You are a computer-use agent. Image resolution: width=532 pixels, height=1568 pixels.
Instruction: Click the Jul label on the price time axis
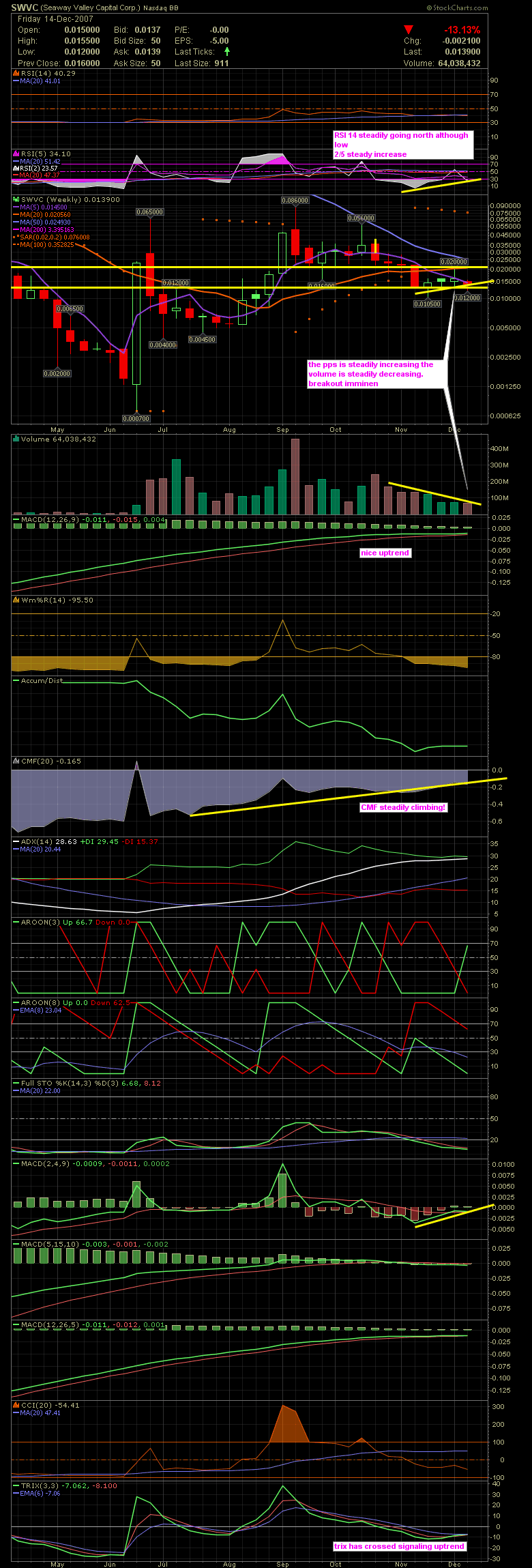162,430
